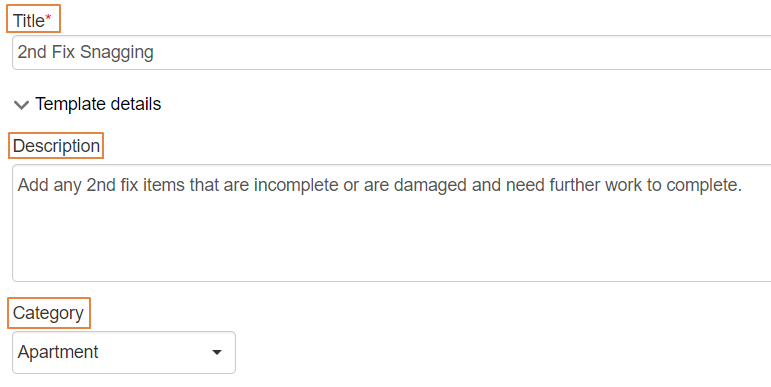Focus the Description text area
This screenshot has width=771, height=387.
tap(391, 223)
